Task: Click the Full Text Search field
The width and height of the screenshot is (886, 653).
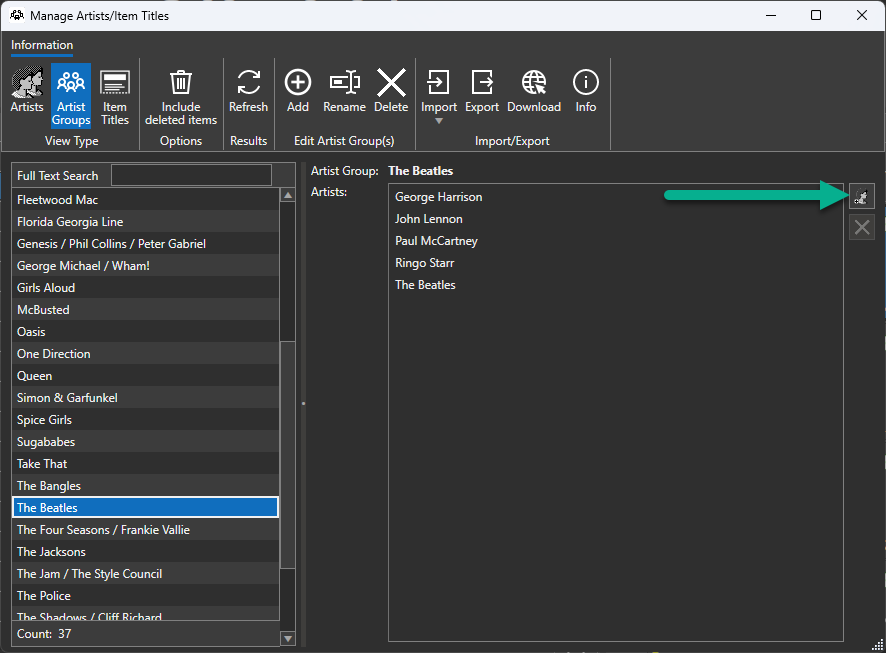Action: click(x=191, y=175)
